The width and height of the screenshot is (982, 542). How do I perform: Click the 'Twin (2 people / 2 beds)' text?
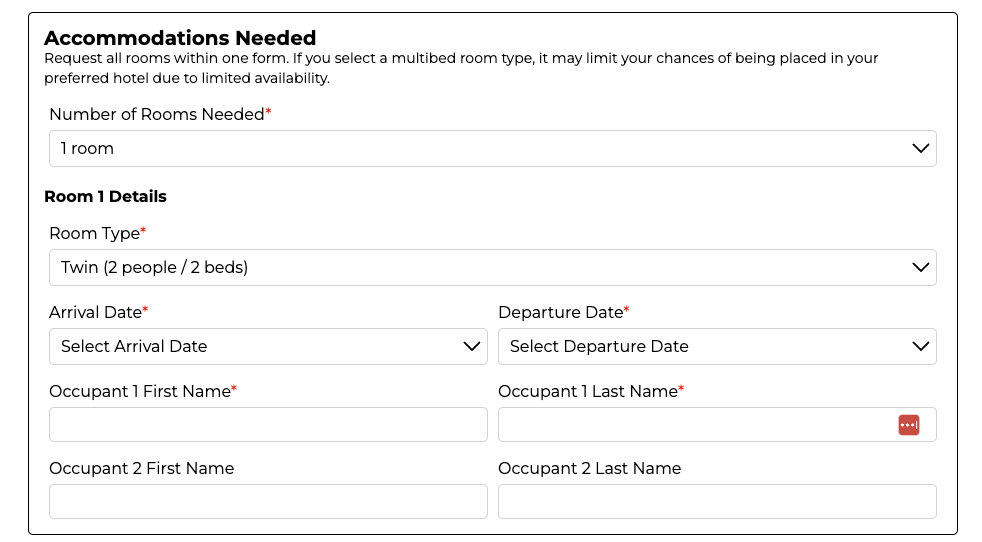(x=154, y=268)
